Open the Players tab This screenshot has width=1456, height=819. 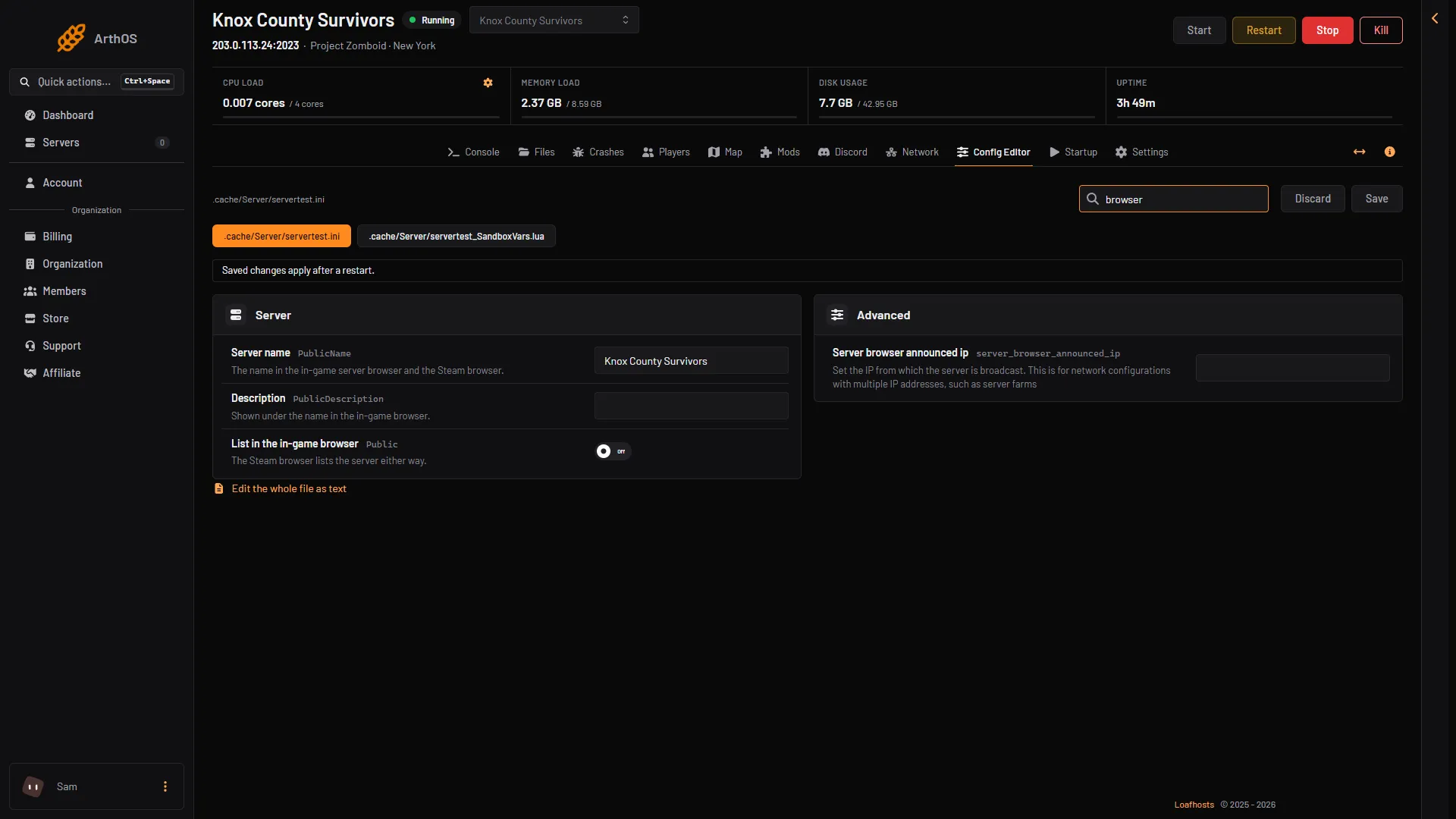[x=666, y=152]
